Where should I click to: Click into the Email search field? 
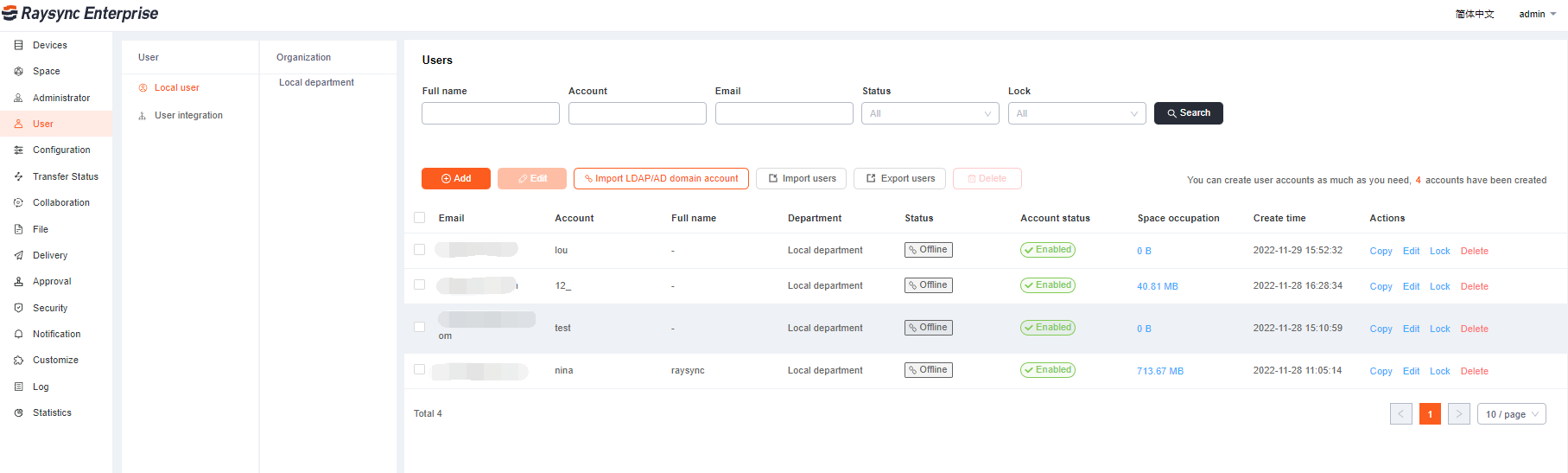(784, 113)
